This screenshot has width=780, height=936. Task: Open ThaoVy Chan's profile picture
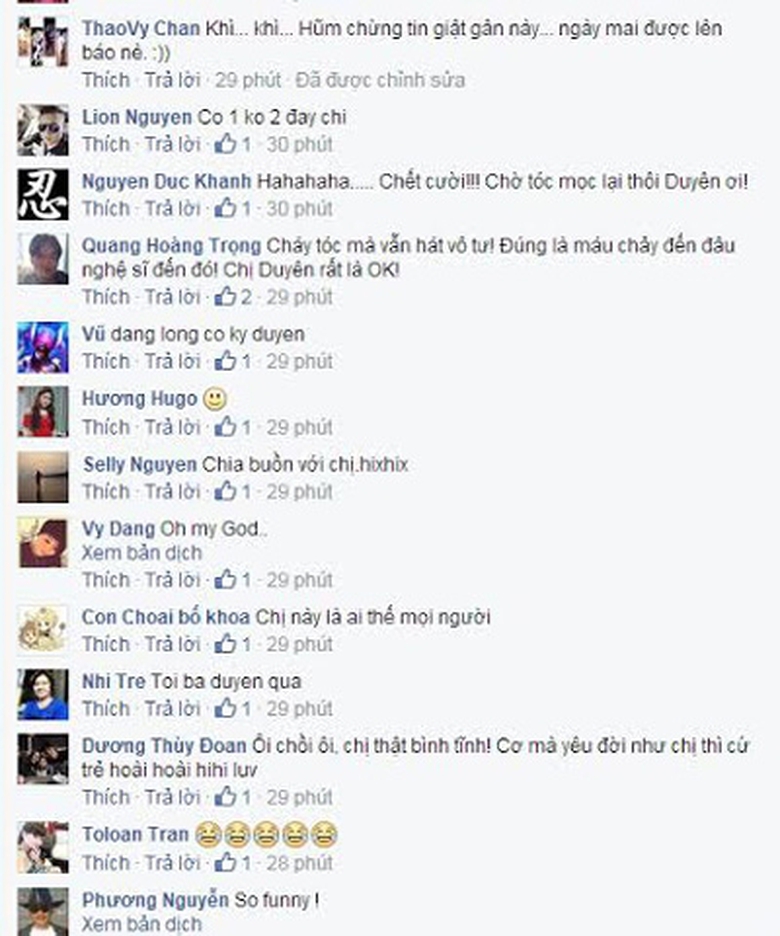(x=42, y=41)
